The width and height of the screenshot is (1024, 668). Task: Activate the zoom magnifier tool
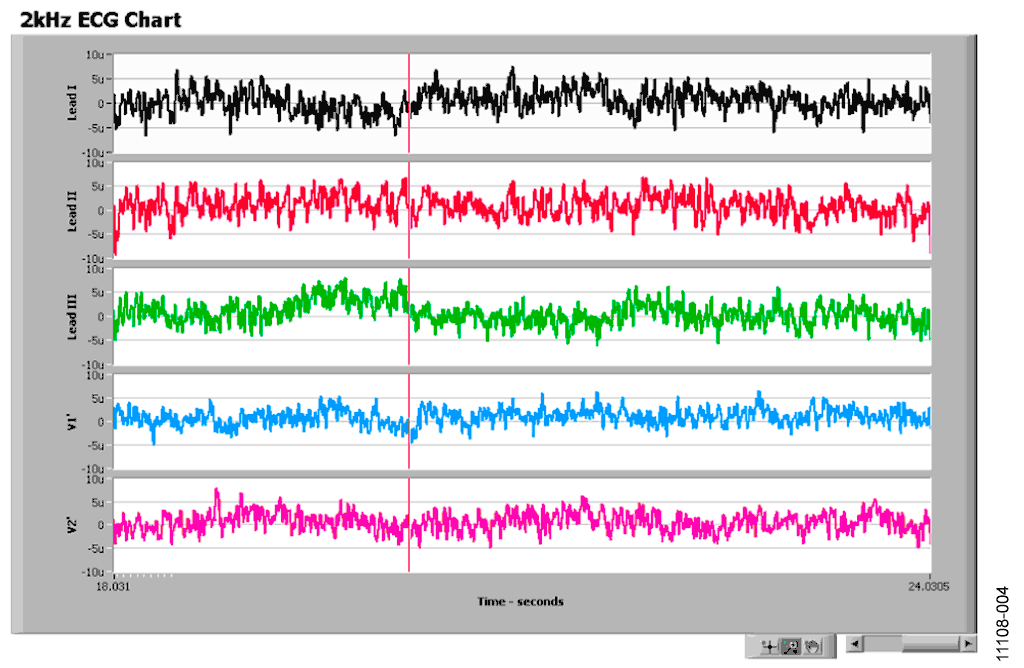pos(790,646)
